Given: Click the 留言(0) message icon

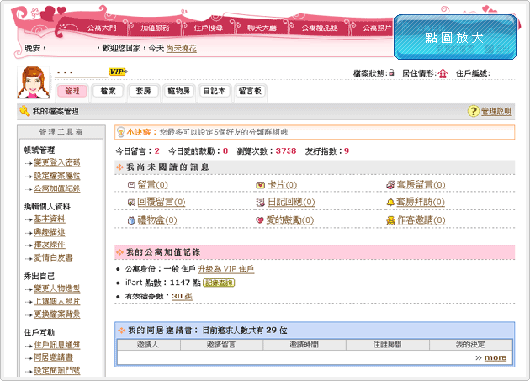Looking at the screenshot, I should (131, 185).
